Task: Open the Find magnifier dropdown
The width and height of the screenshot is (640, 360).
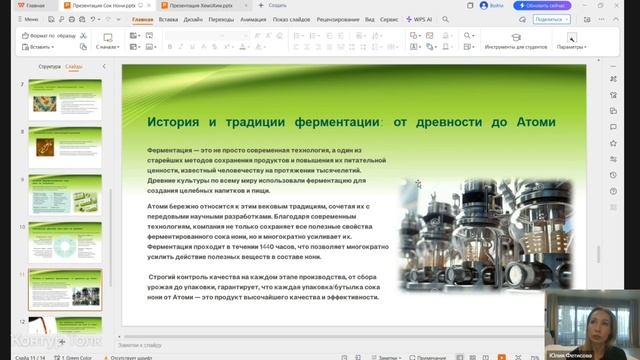Action: click(x=469, y=36)
